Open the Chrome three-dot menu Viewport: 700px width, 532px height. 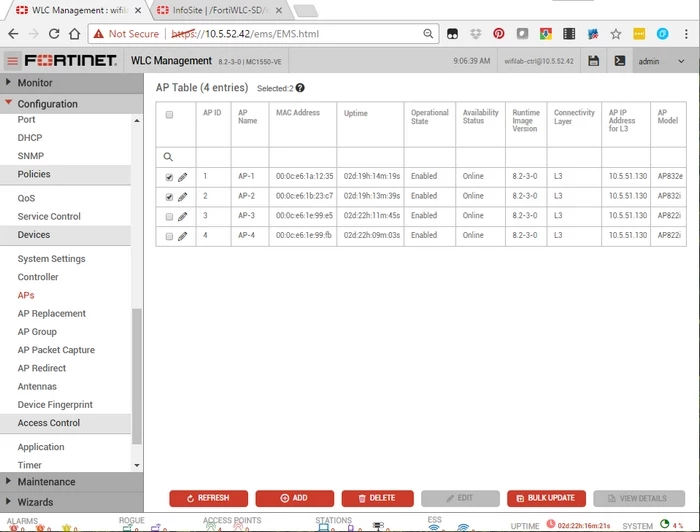686,34
